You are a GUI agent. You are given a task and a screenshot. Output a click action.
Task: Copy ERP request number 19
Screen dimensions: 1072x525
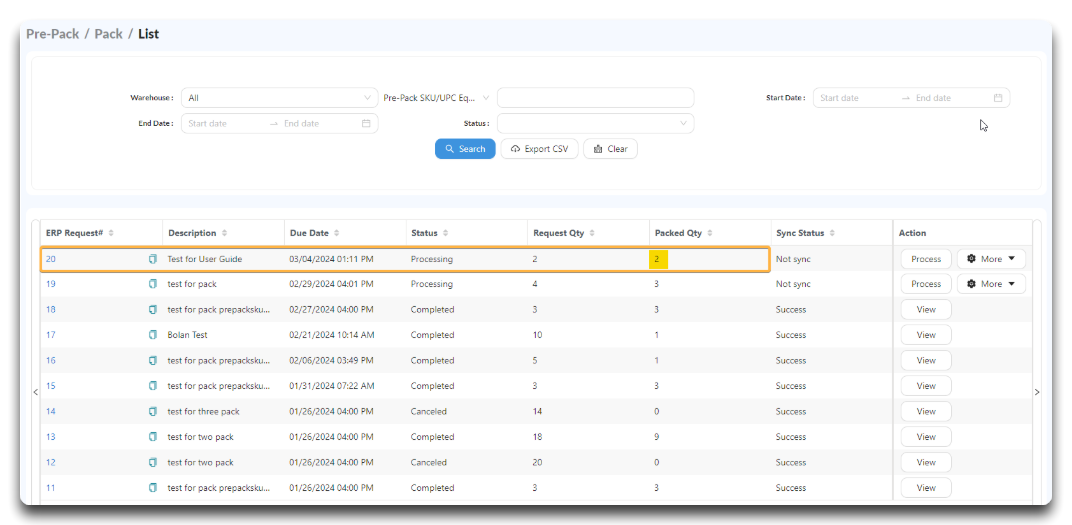click(152, 284)
